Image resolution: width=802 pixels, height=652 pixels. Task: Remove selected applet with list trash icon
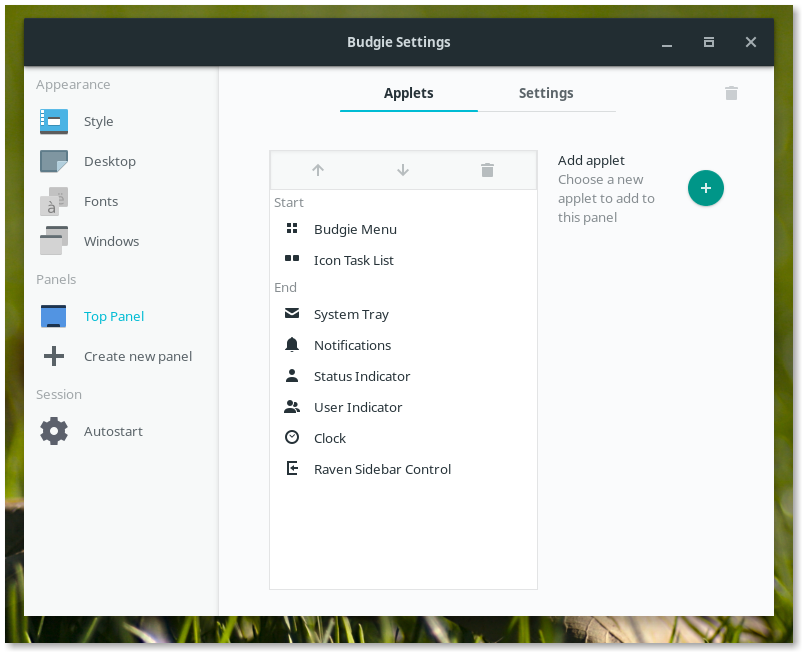click(487, 170)
